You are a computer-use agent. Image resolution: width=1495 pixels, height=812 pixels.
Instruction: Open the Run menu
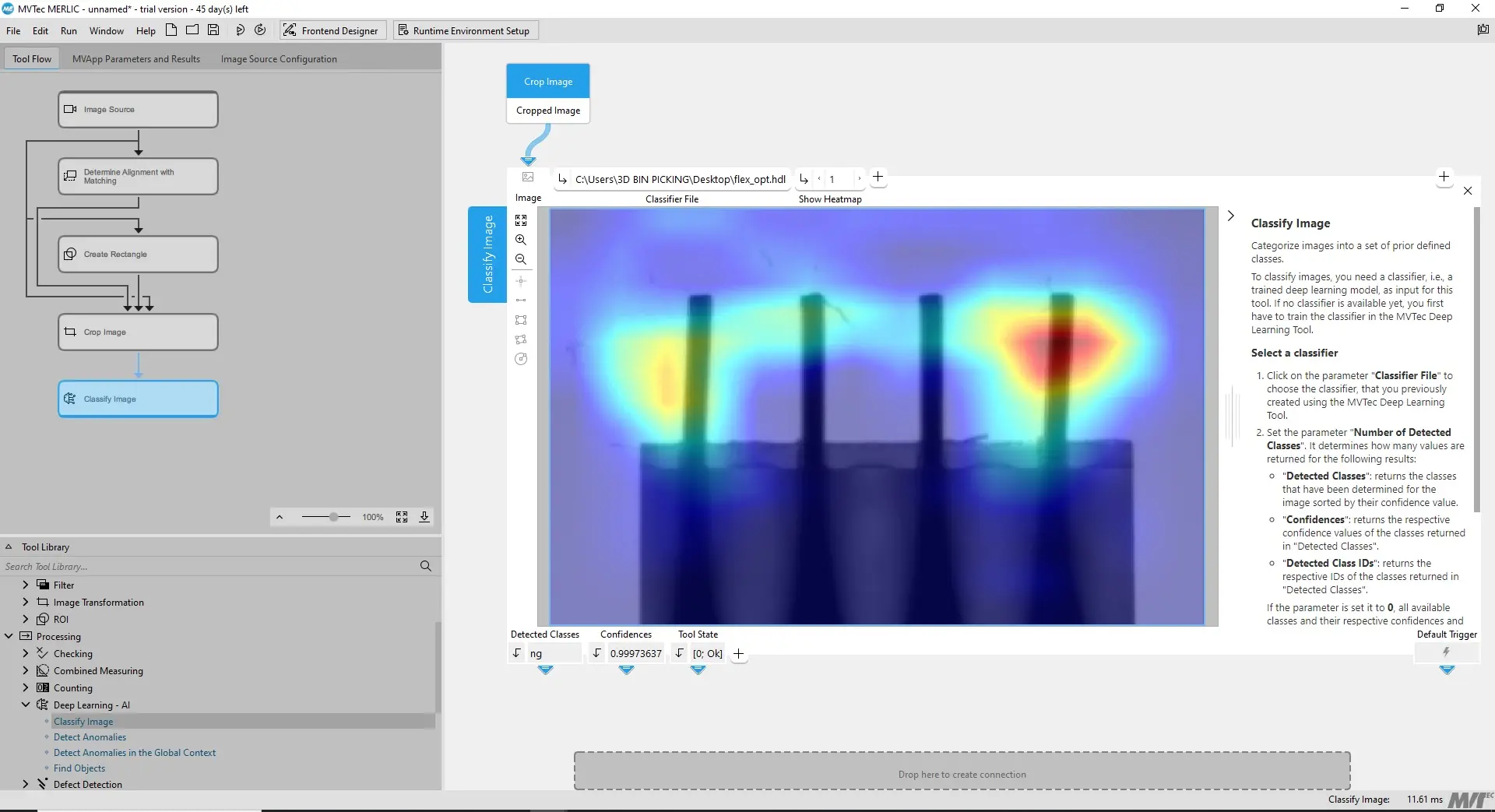69,31
